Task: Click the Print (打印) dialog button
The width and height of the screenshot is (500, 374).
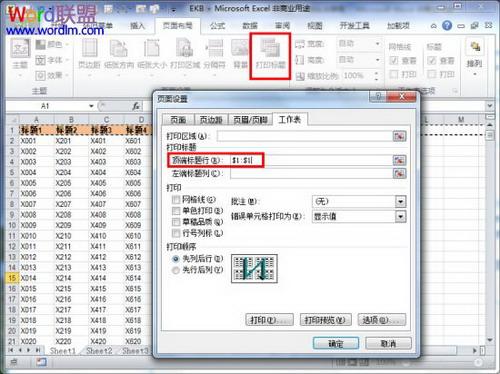Action: [x=269, y=320]
